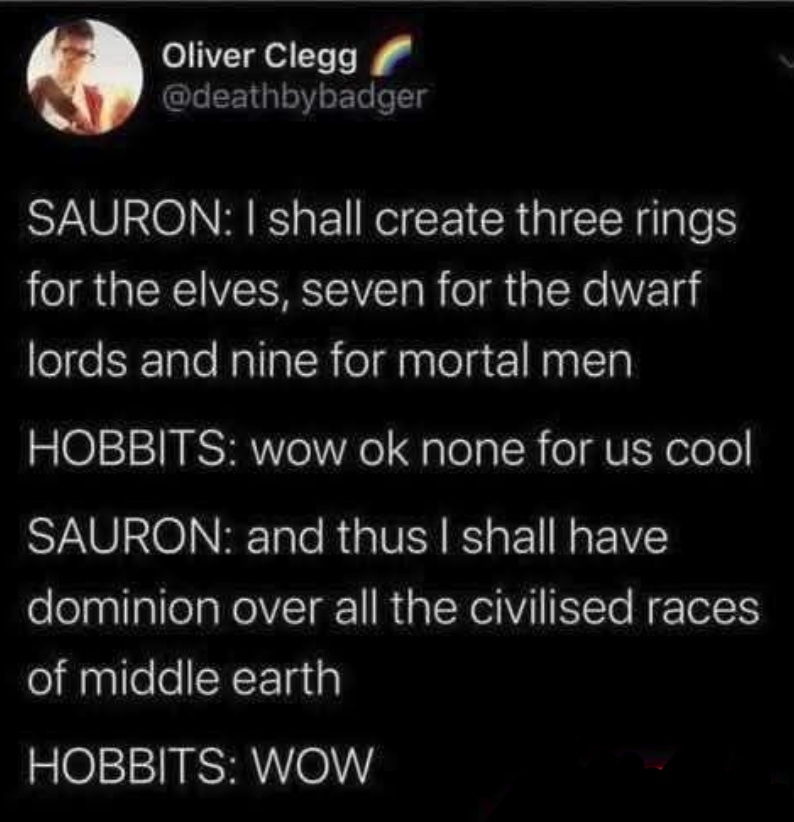Click the line 'for the elves, seven for the dwarf'
The image size is (794, 822).
[364, 290]
